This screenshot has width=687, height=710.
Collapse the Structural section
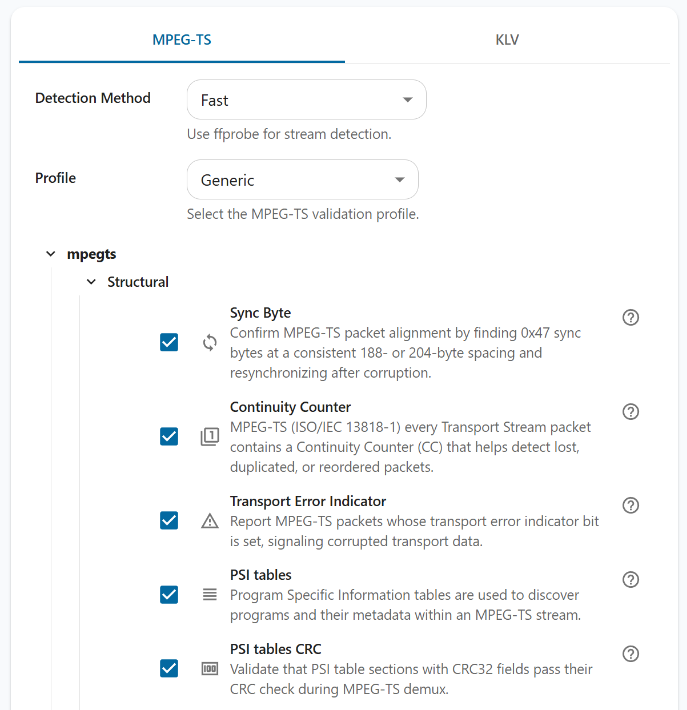point(91,282)
